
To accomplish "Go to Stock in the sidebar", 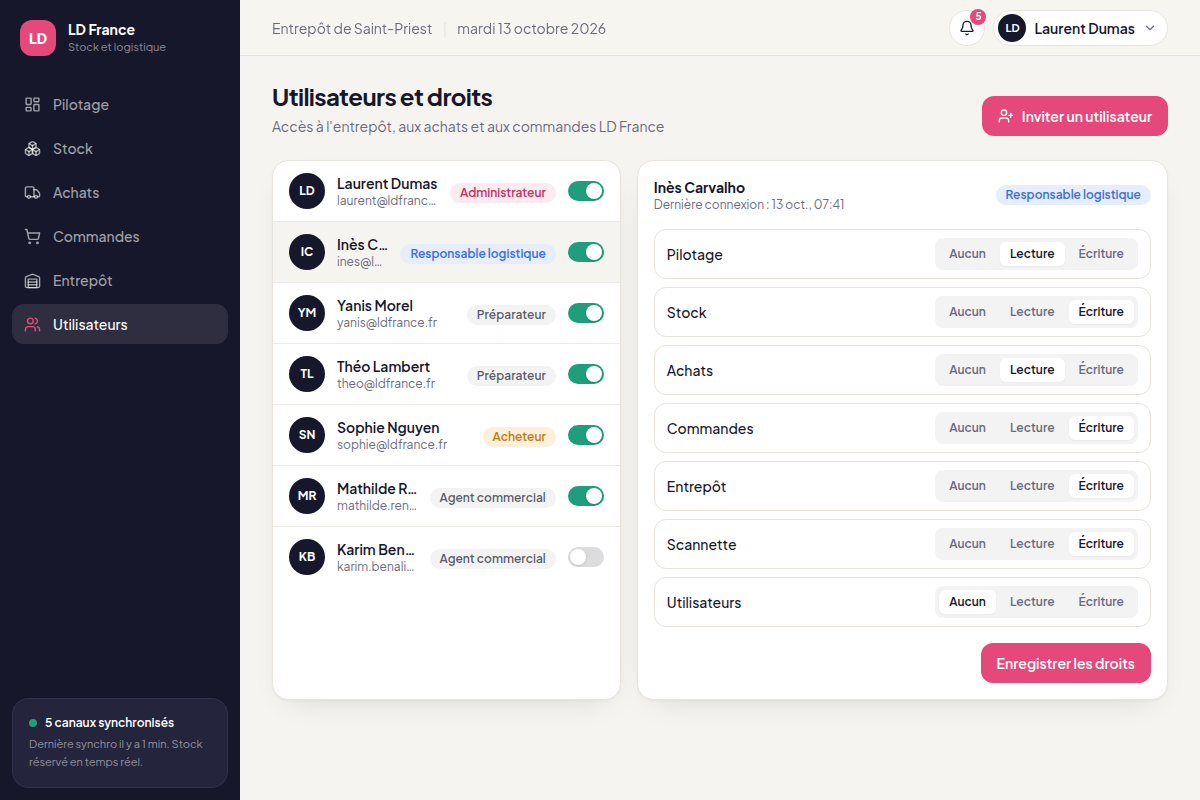I will (120, 149).
